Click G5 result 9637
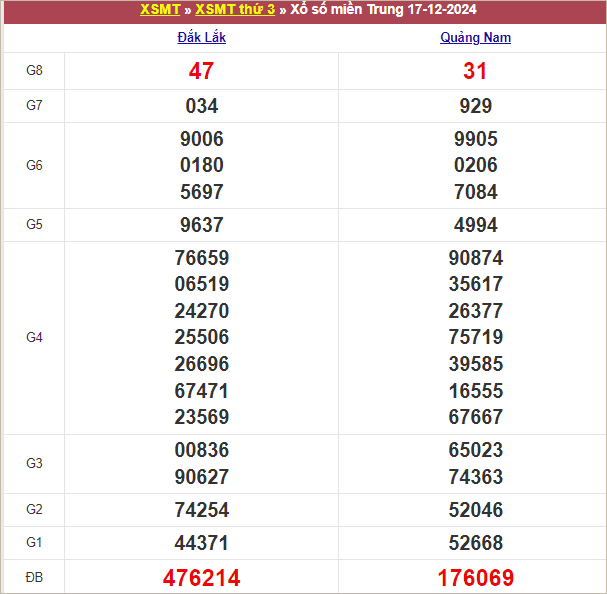607x594 pixels. [x=202, y=225]
